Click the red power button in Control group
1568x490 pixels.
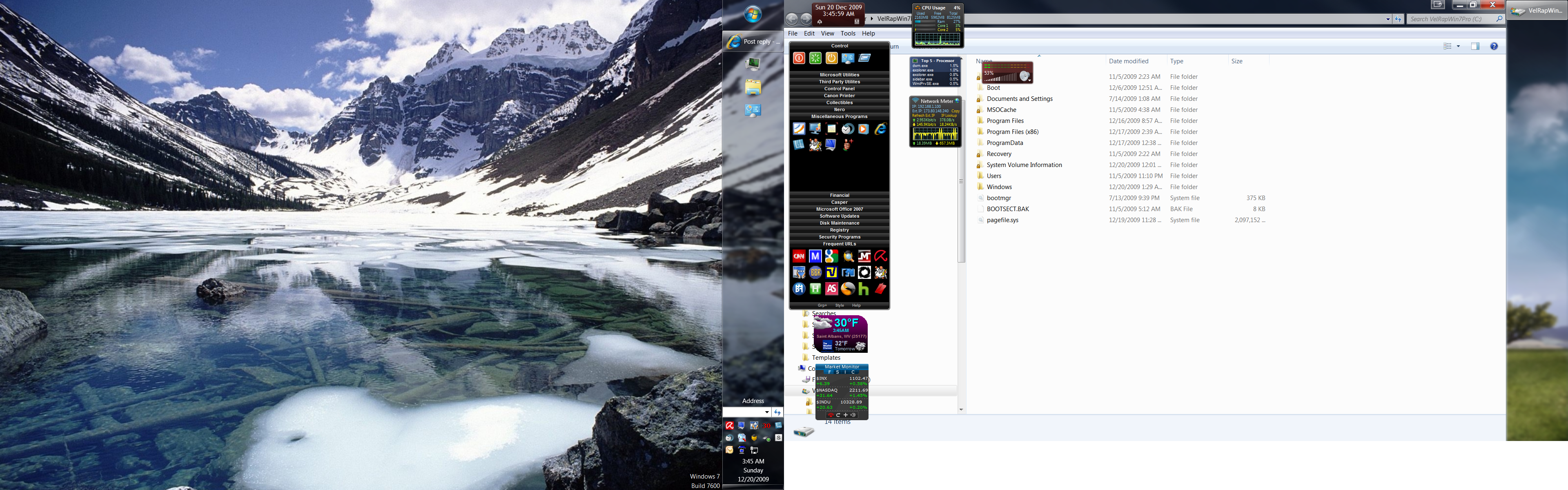pyautogui.click(x=799, y=58)
